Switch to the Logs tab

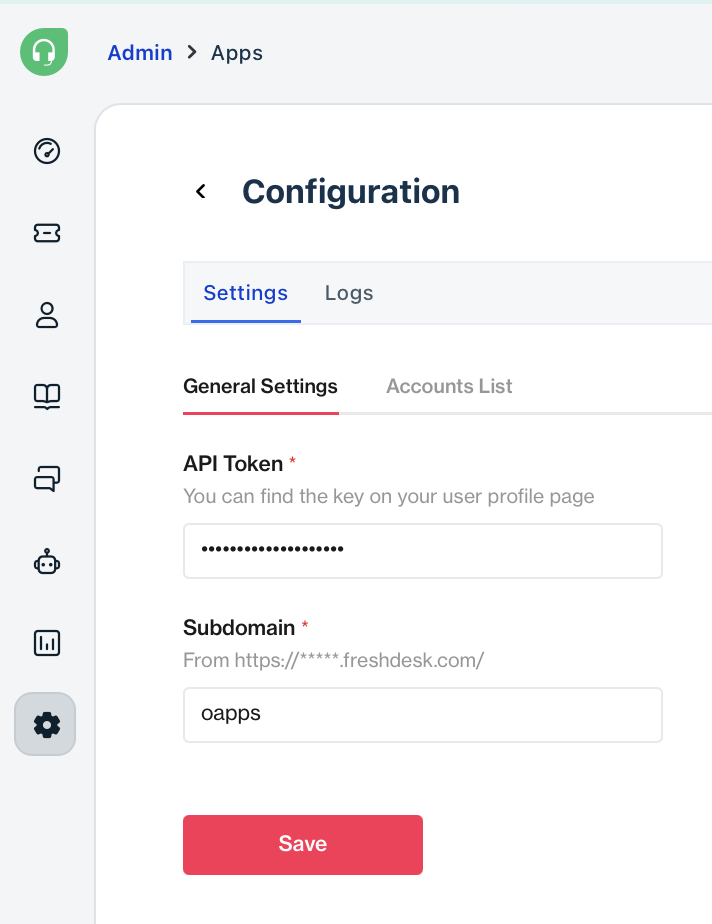point(349,293)
